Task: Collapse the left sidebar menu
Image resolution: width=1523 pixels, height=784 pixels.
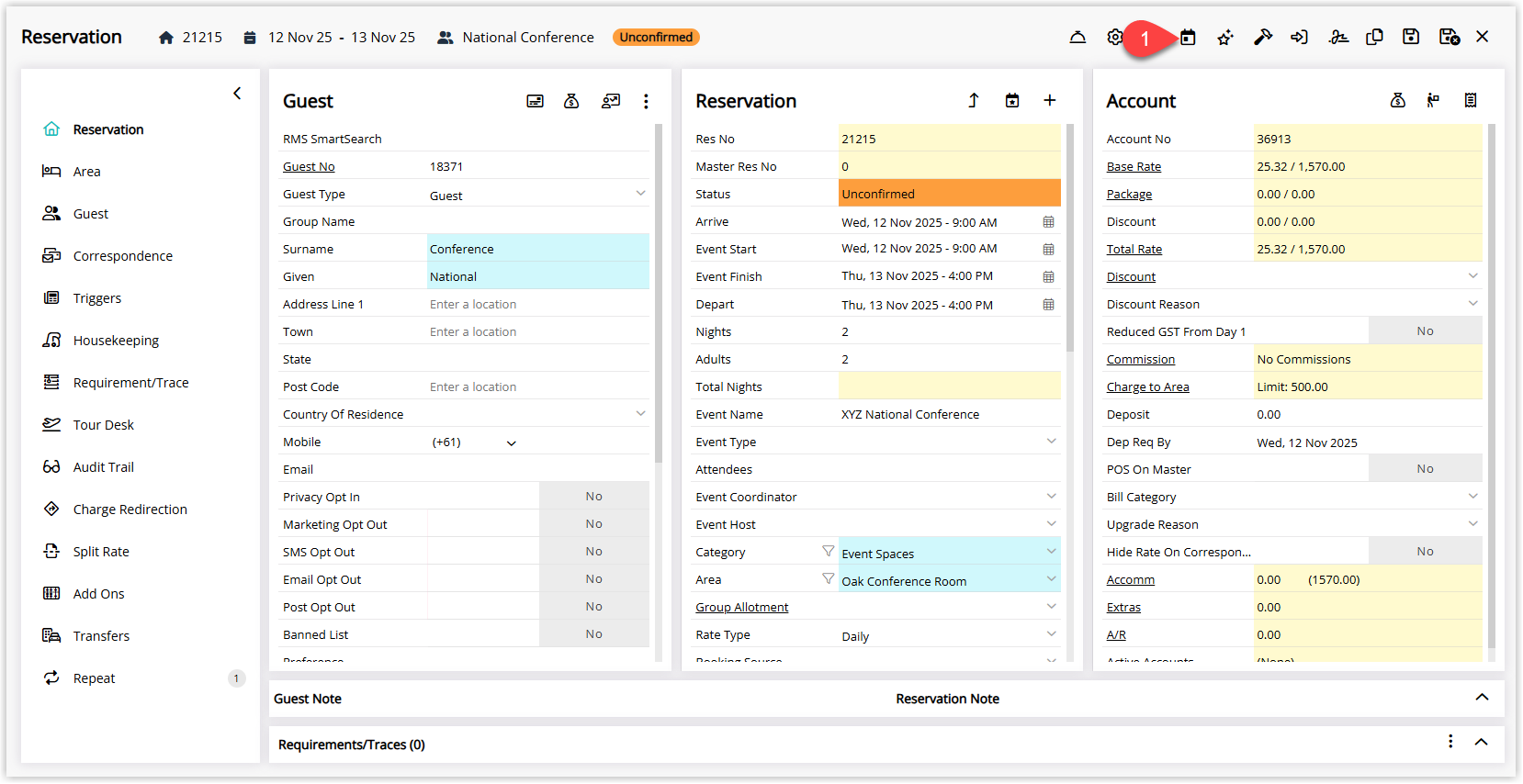Action: (x=237, y=94)
